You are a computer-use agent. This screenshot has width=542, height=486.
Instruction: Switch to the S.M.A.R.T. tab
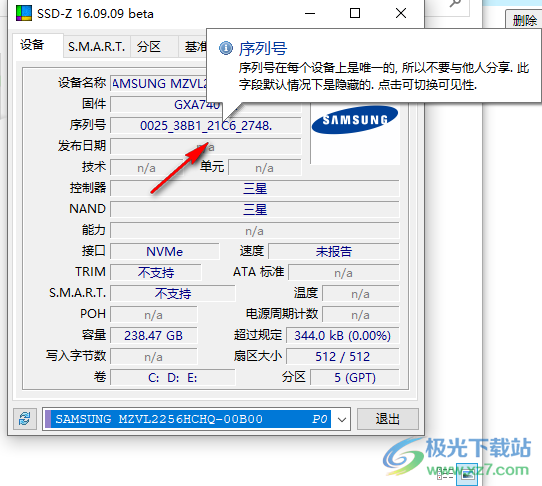tap(96, 46)
